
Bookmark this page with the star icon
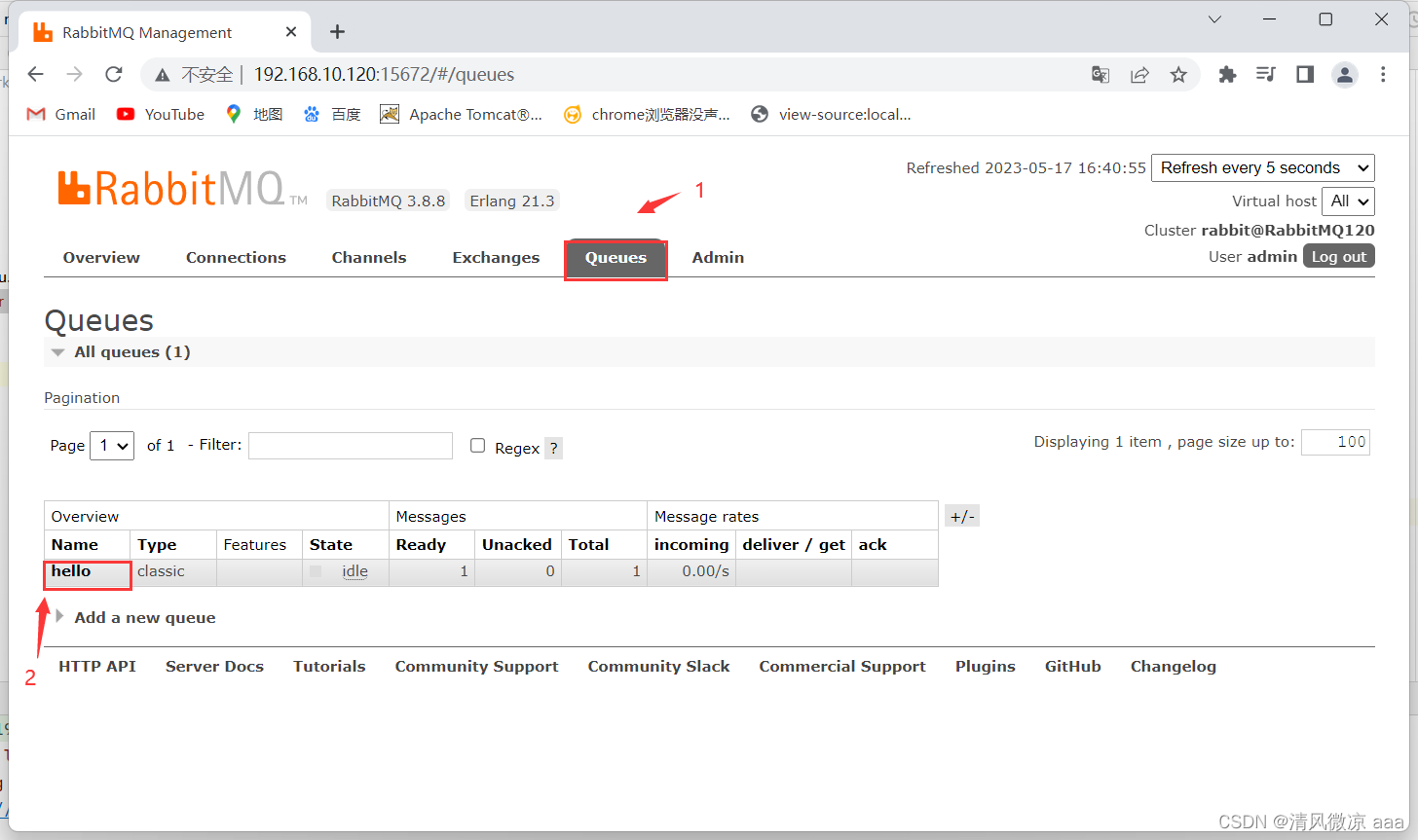[x=1178, y=75]
